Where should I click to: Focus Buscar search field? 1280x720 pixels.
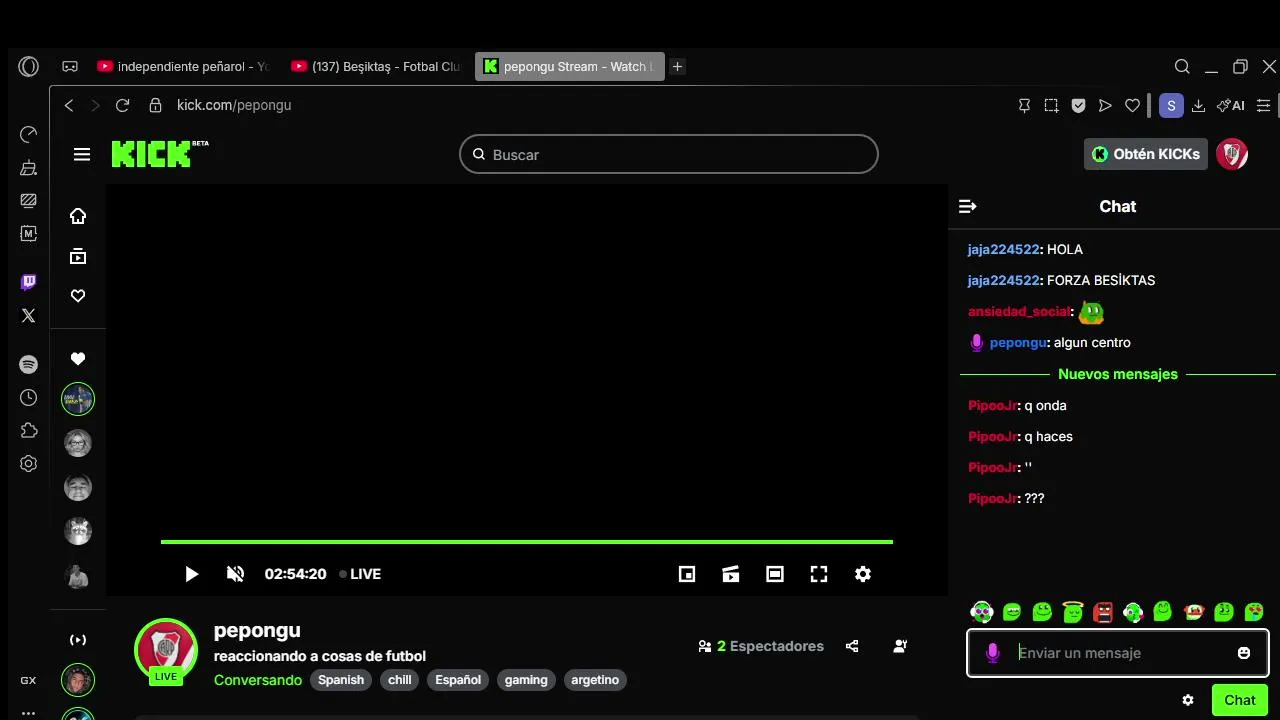(x=669, y=154)
